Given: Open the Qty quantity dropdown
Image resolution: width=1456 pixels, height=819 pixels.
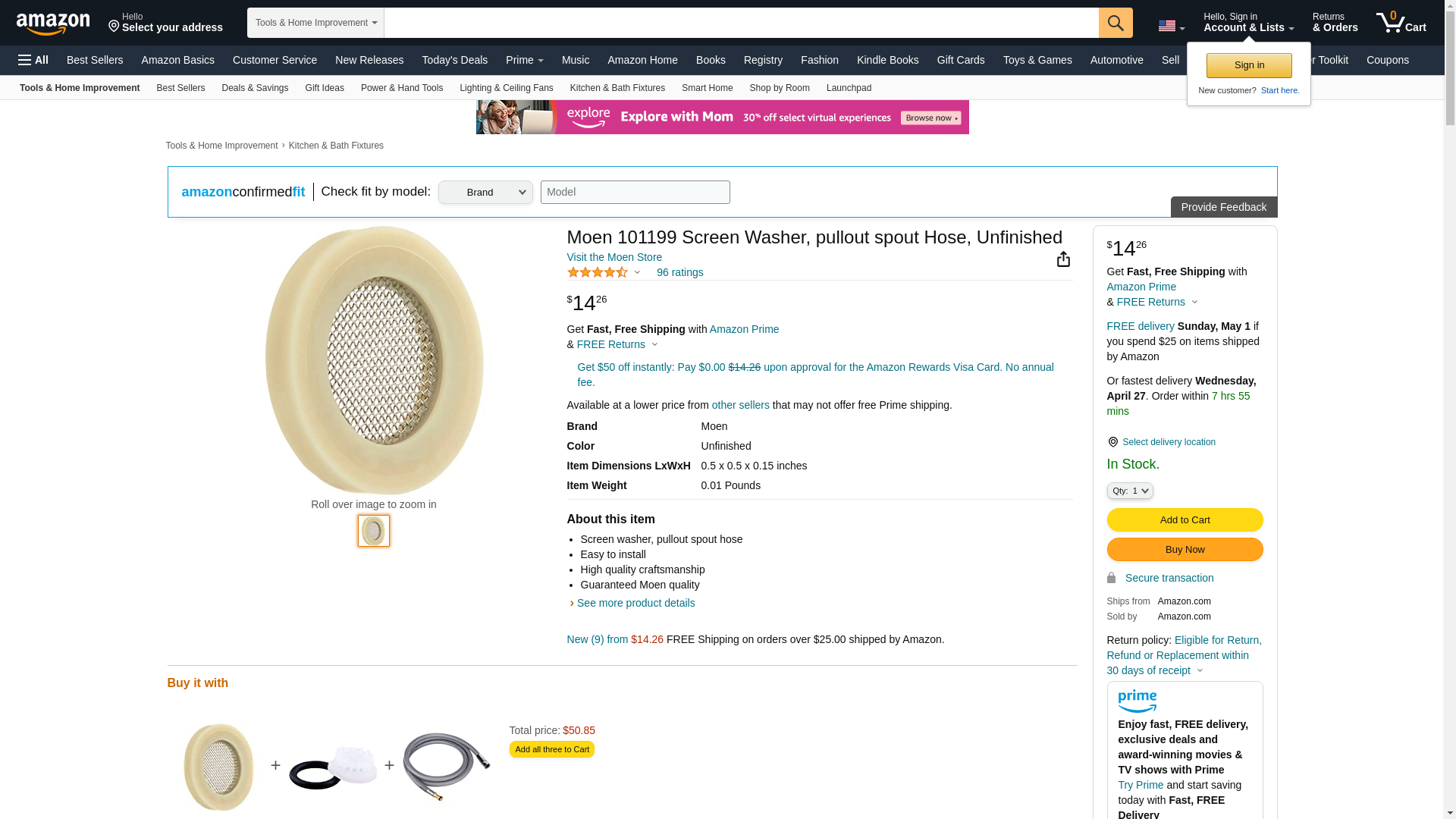Looking at the screenshot, I should [x=1130, y=491].
